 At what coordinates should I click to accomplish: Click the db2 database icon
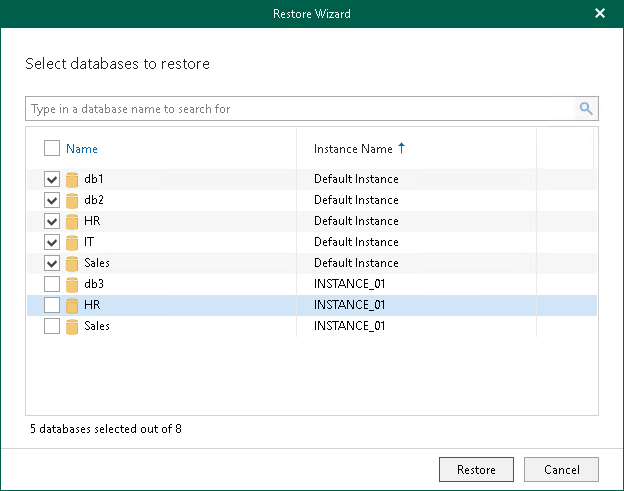point(72,201)
